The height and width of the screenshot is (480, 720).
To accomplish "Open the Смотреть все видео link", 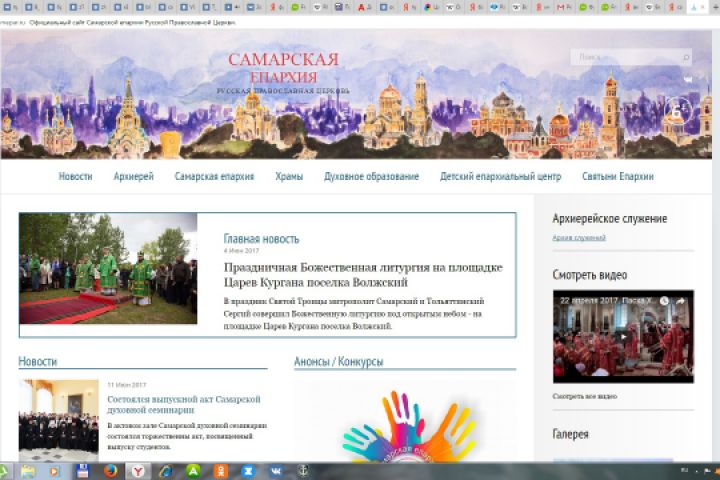I will (585, 396).
